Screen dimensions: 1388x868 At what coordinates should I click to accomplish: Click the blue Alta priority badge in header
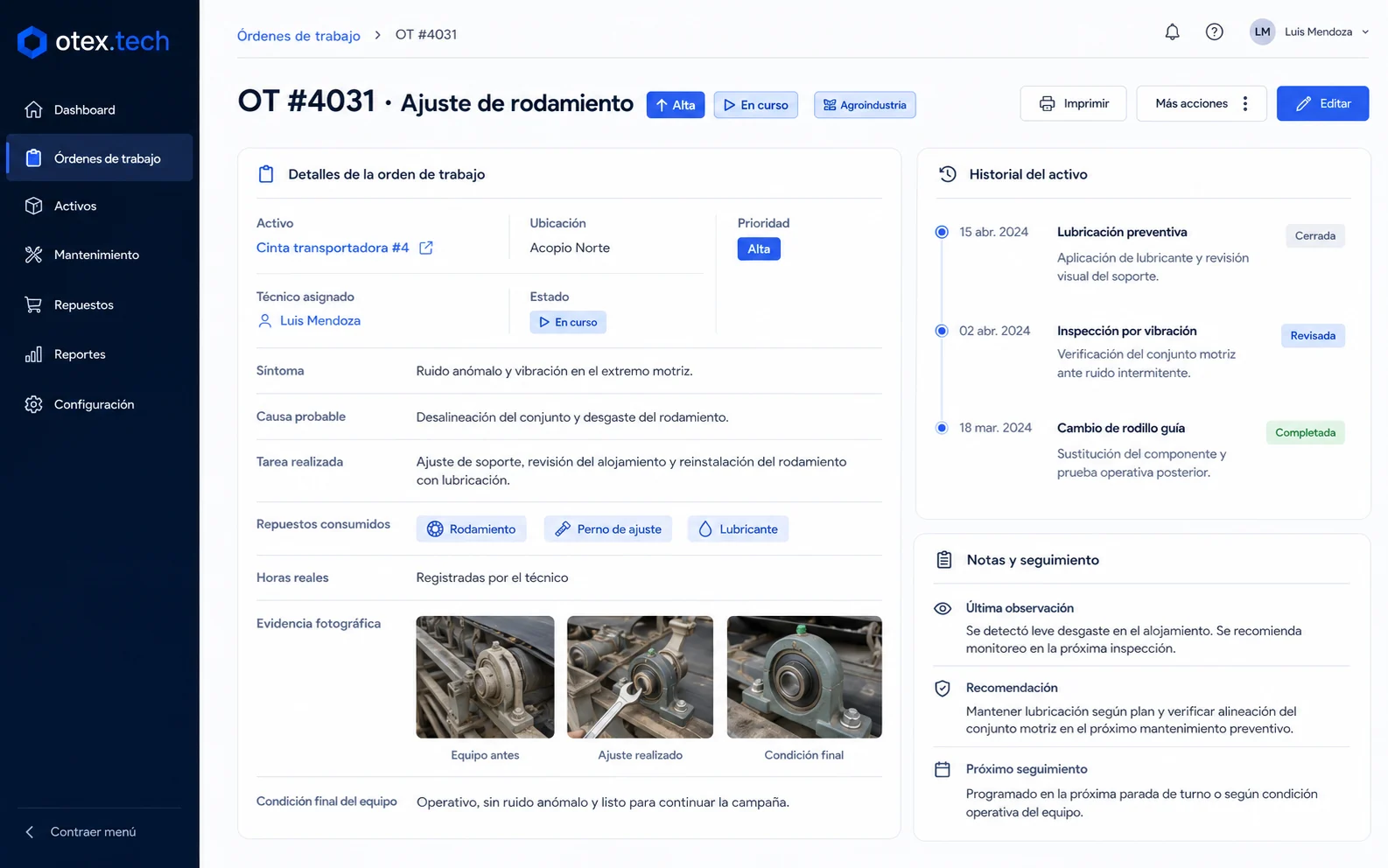(676, 105)
